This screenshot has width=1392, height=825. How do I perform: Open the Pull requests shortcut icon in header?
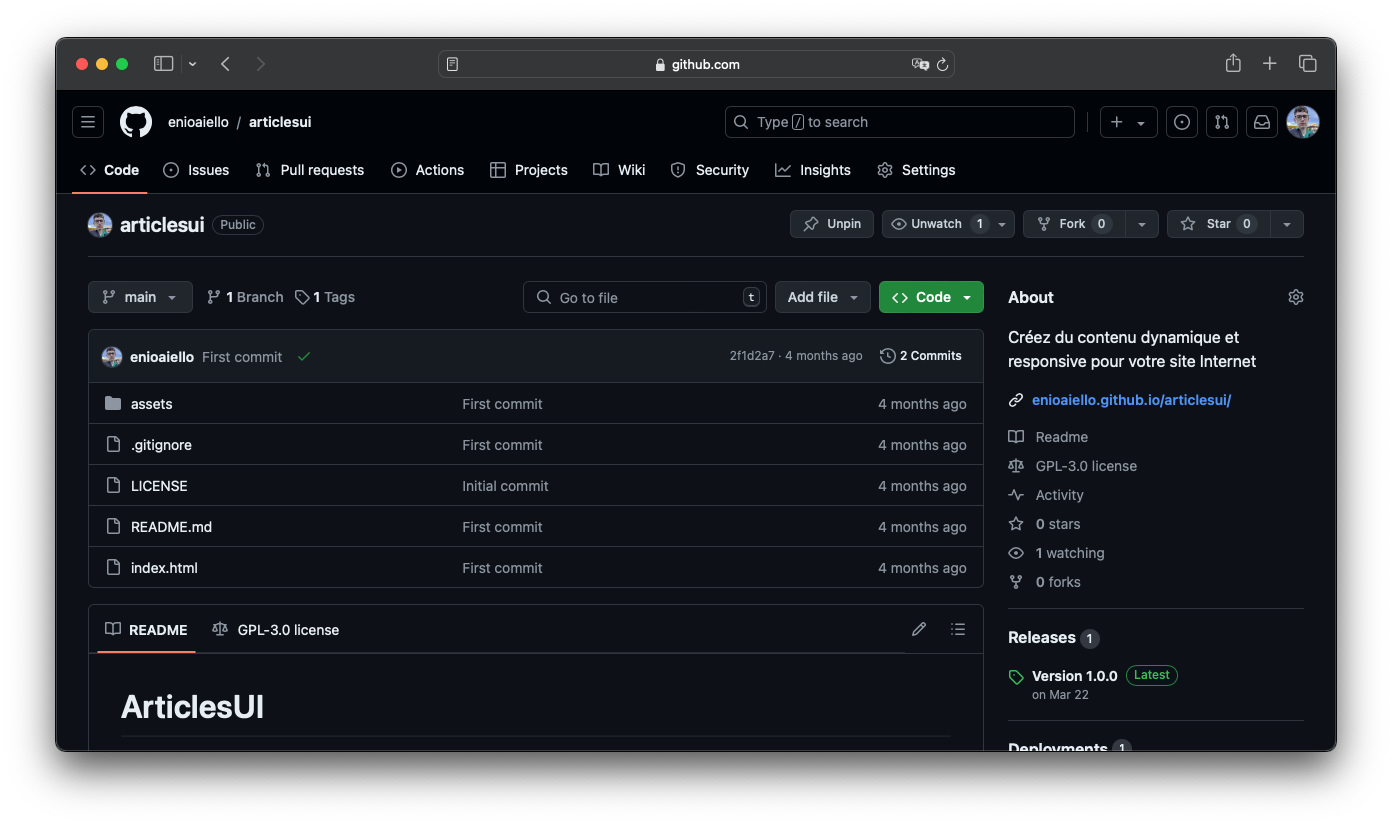pyautogui.click(x=1222, y=122)
